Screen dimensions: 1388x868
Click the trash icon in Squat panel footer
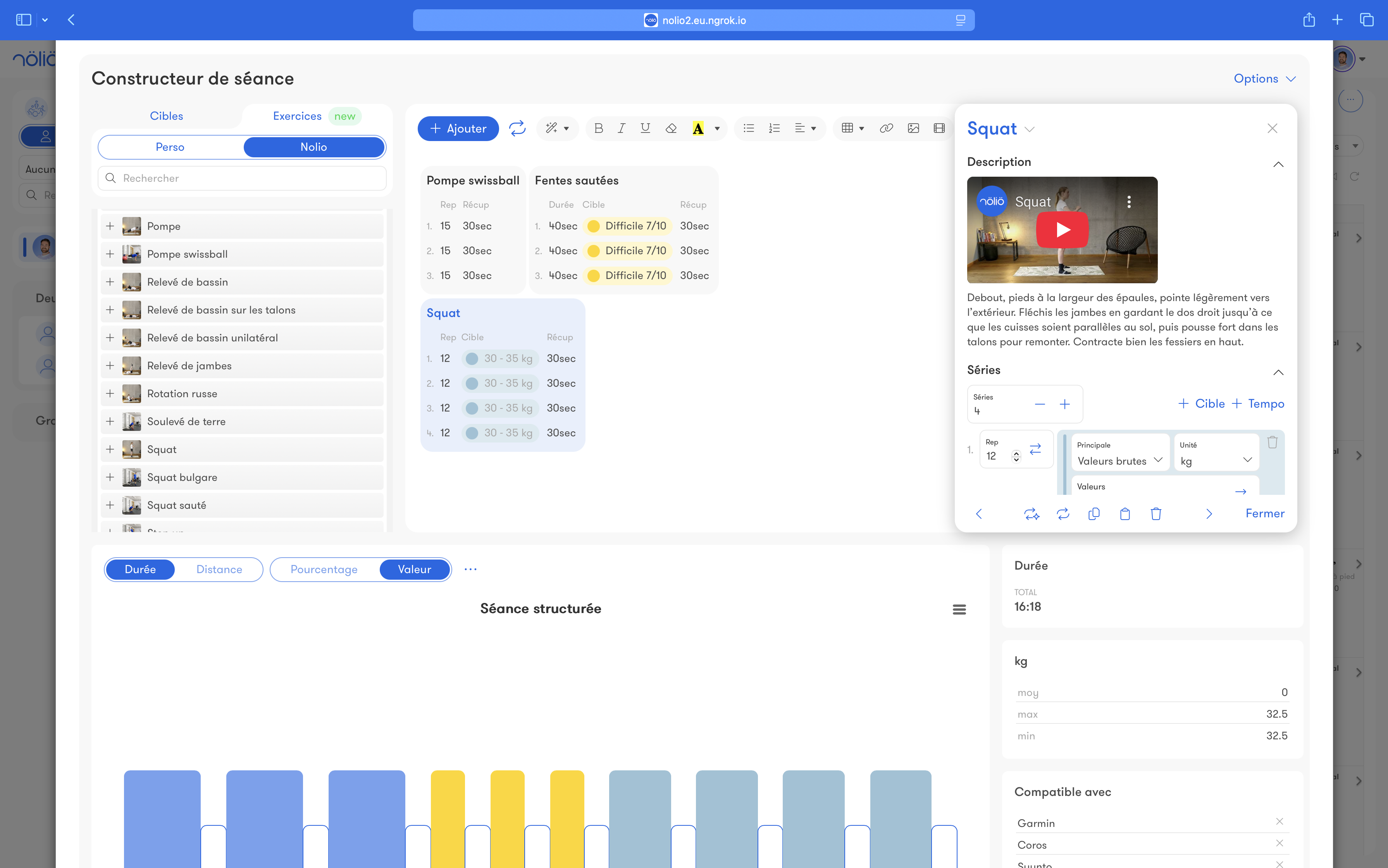tap(1156, 513)
